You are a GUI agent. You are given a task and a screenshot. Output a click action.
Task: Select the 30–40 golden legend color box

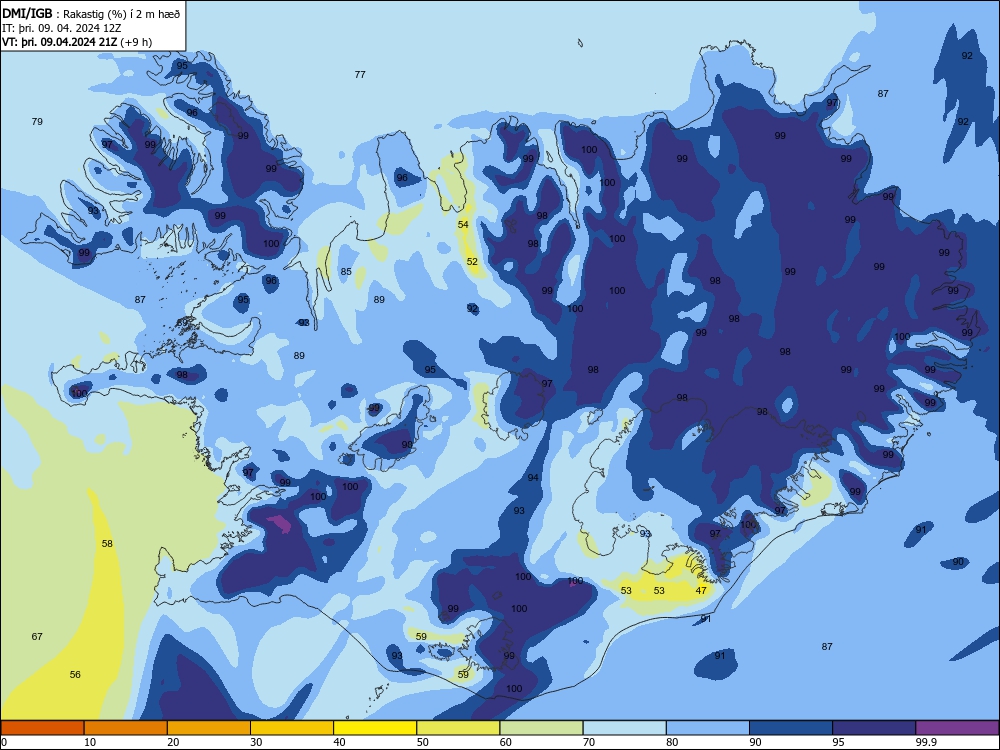click(292, 728)
